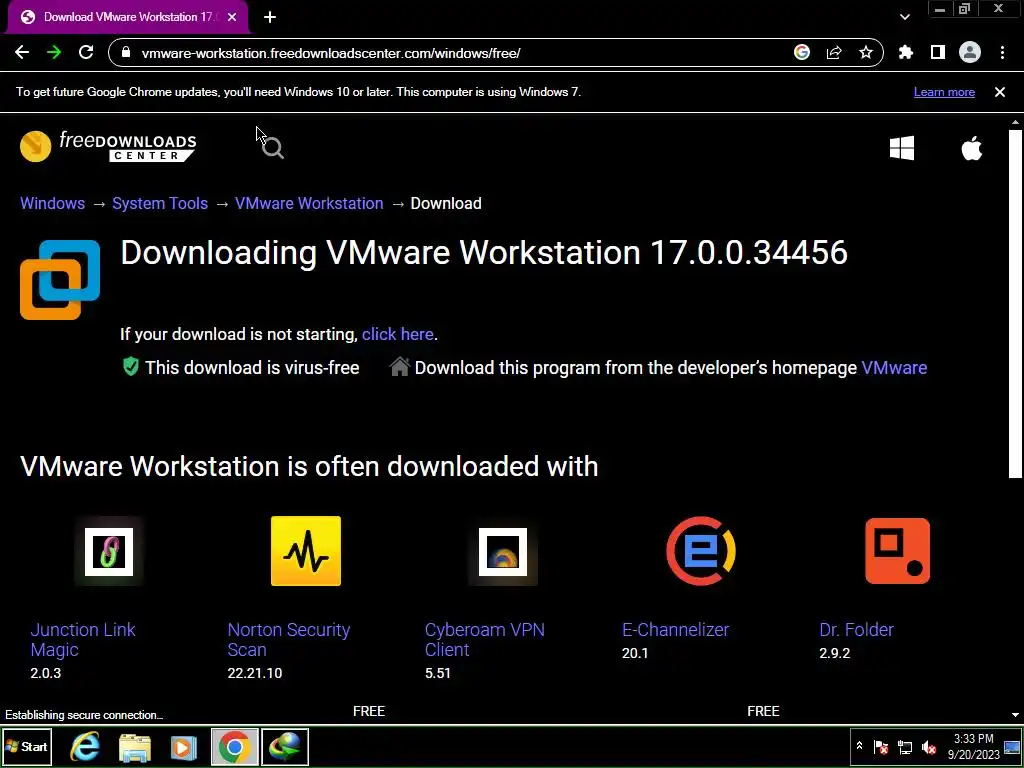
Task: Open the site search magnifier
Action: 272,148
